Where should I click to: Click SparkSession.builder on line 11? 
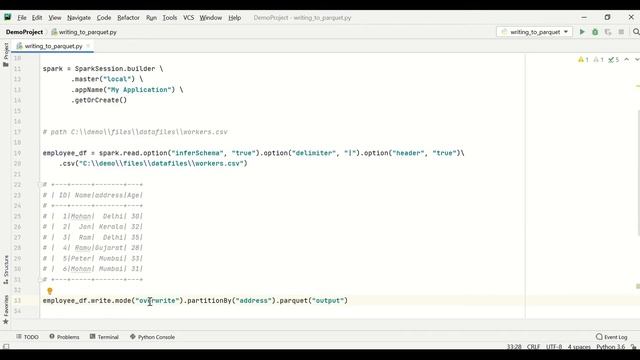[115, 69]
